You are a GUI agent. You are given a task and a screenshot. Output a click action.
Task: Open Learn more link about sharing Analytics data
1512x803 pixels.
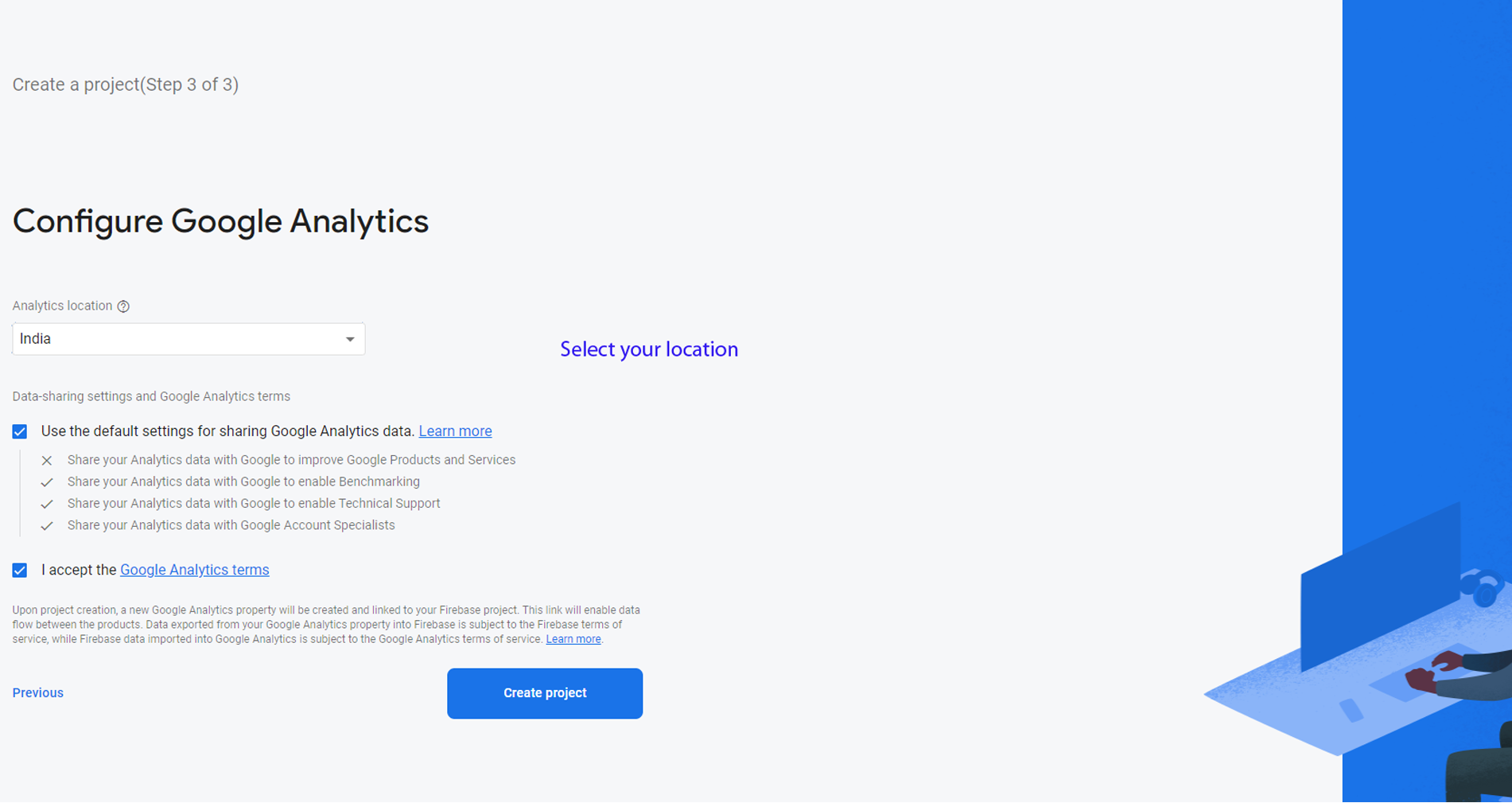pyautogui.click(x=455, y=431)
